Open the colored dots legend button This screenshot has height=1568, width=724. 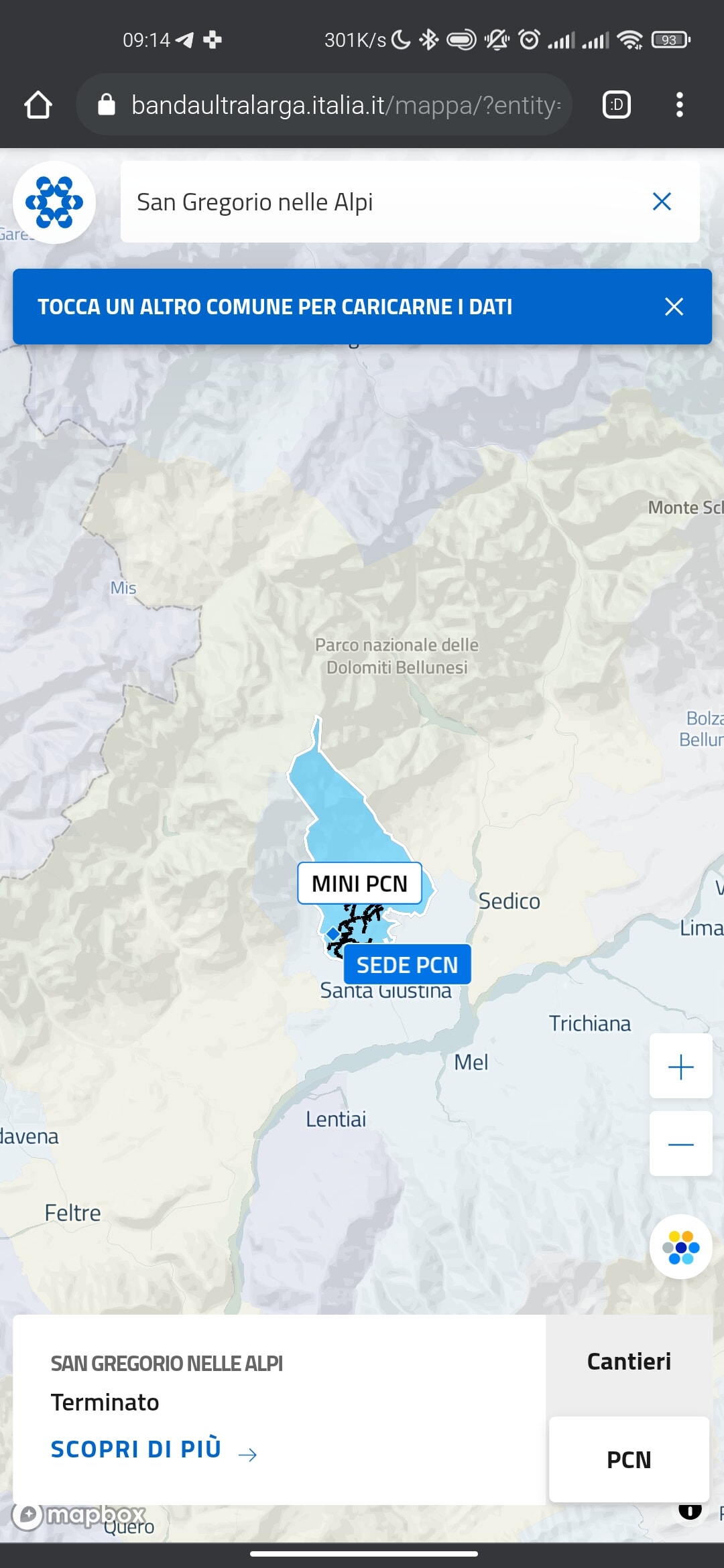coord(680,1247)
